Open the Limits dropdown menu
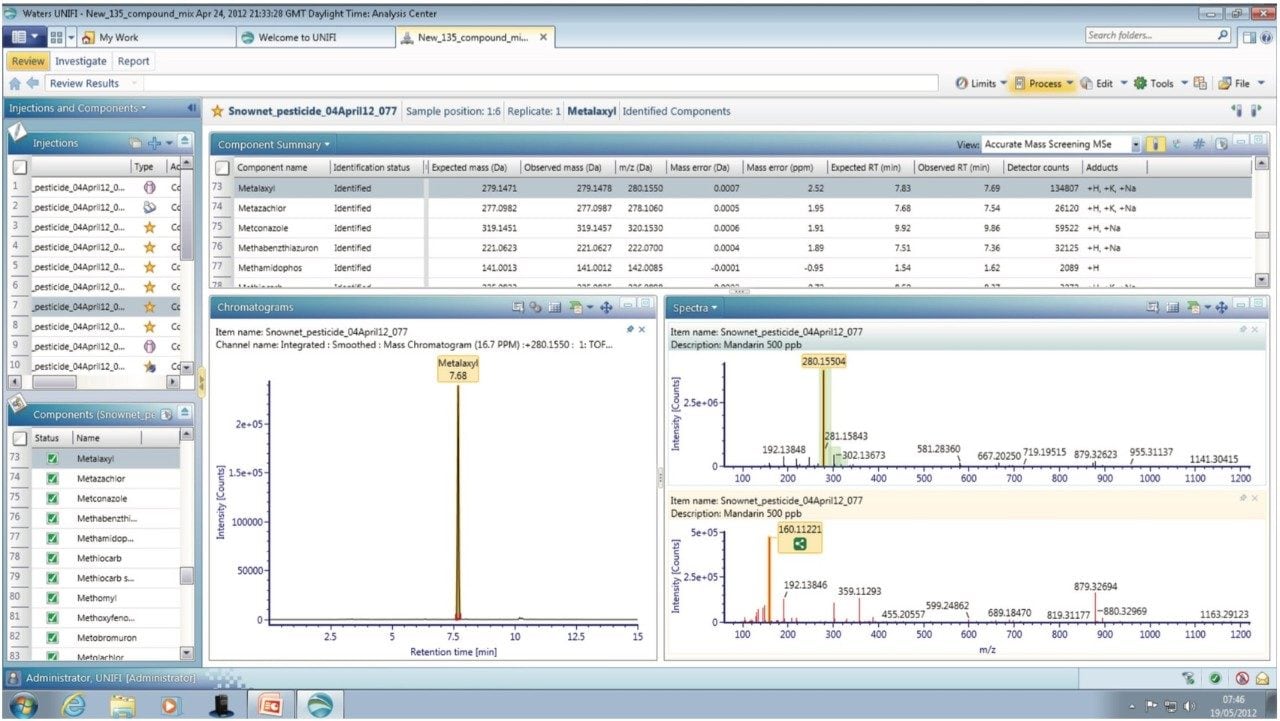1280x721 pixels. pyautogui.click(x=981, y=84)
